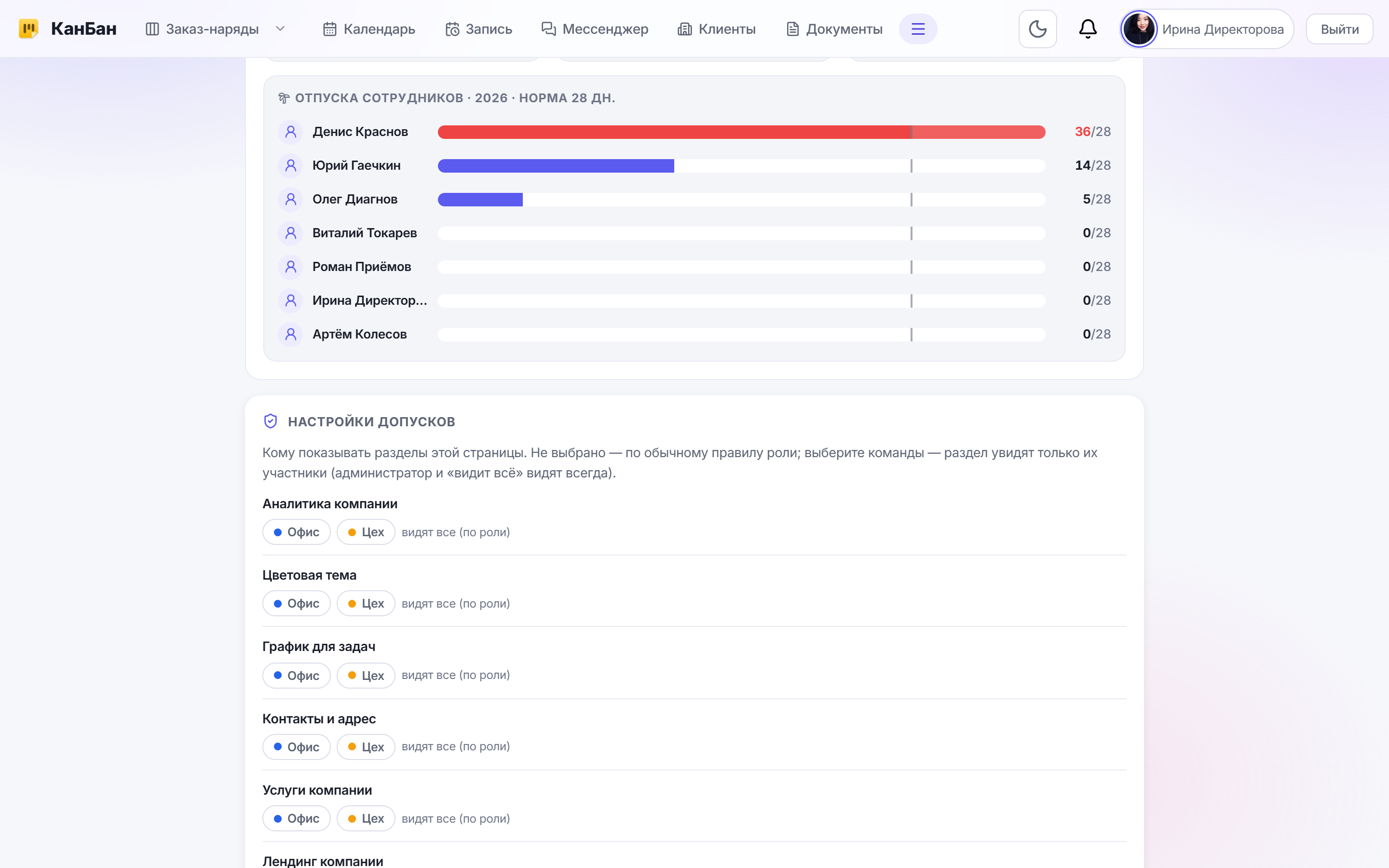The image size is (1389, 868).
Task: Toggle Цех for Услуги компании
Action: click(366, 819)
